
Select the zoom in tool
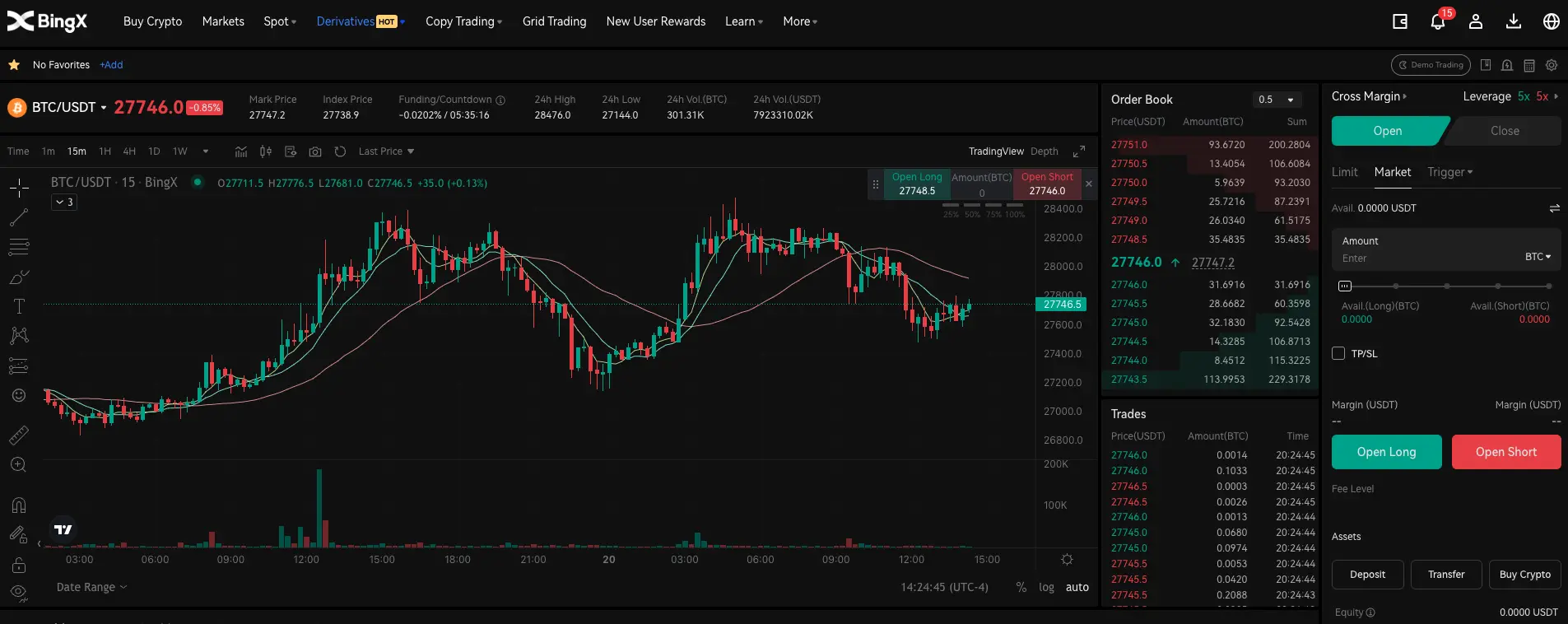coord(19,465)
